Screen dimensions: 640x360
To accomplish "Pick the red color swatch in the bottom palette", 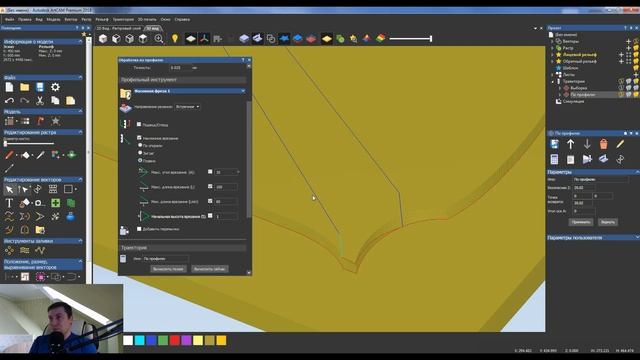I will pyautogui.click(x=175, y=340).
